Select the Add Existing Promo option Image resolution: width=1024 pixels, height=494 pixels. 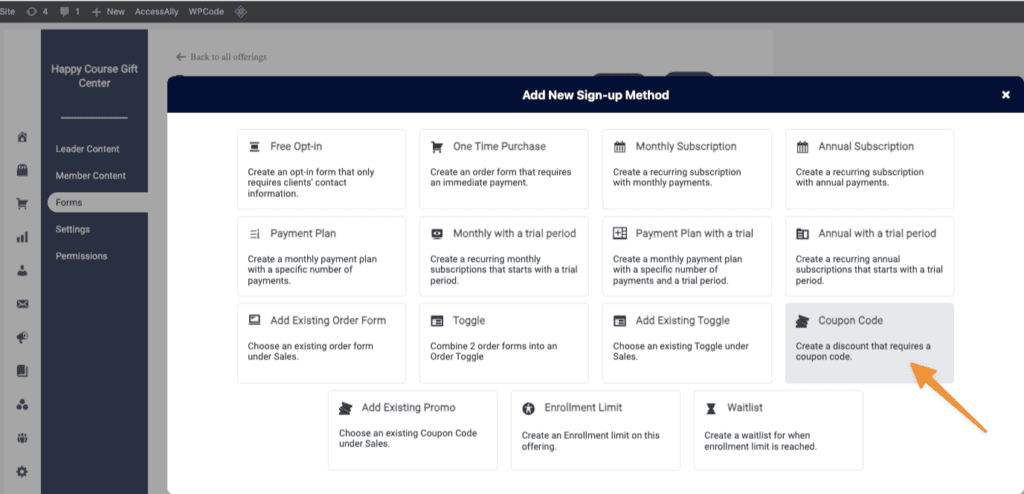pos(412,429)
